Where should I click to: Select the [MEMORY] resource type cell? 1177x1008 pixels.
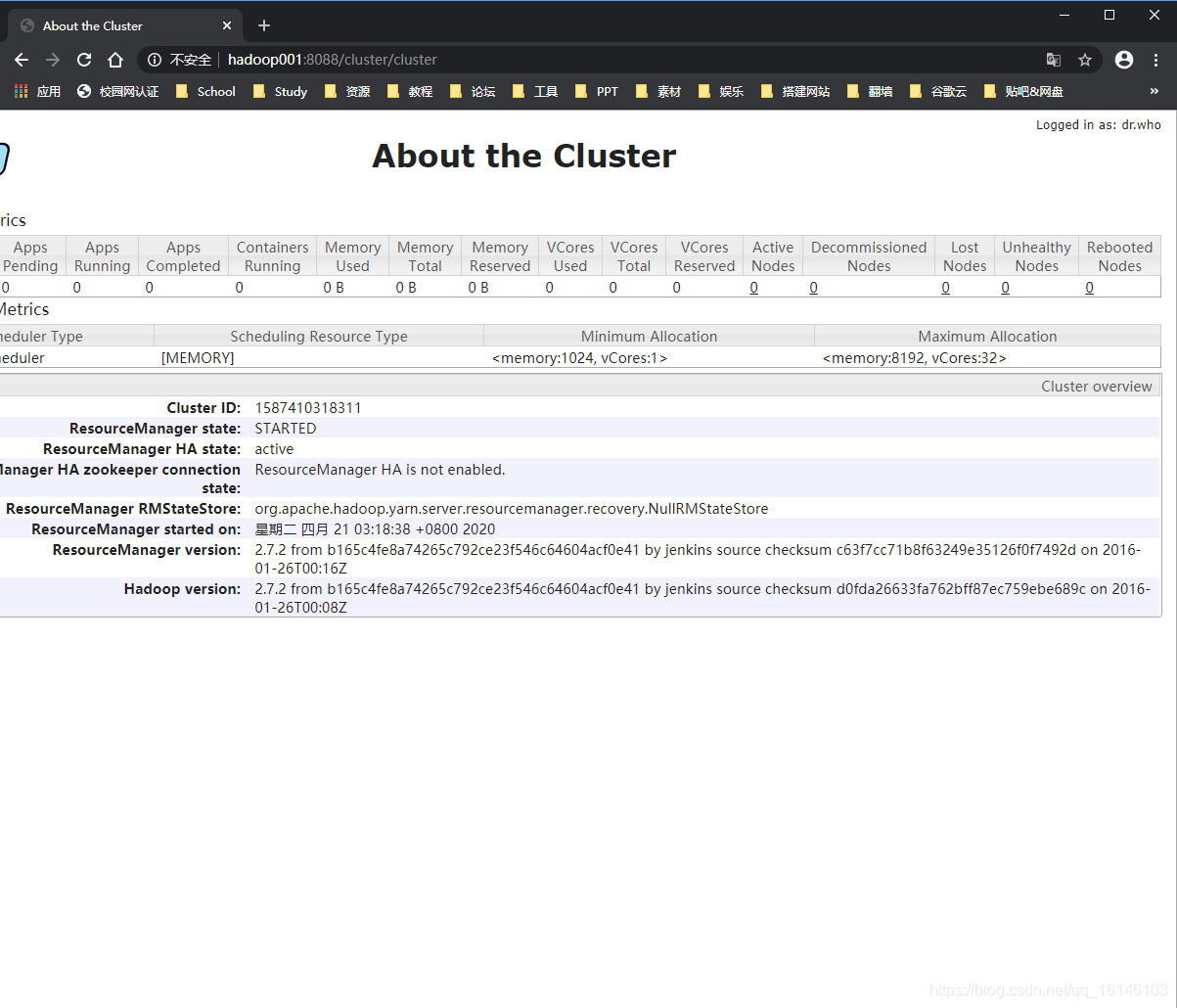tap(198, 358)
